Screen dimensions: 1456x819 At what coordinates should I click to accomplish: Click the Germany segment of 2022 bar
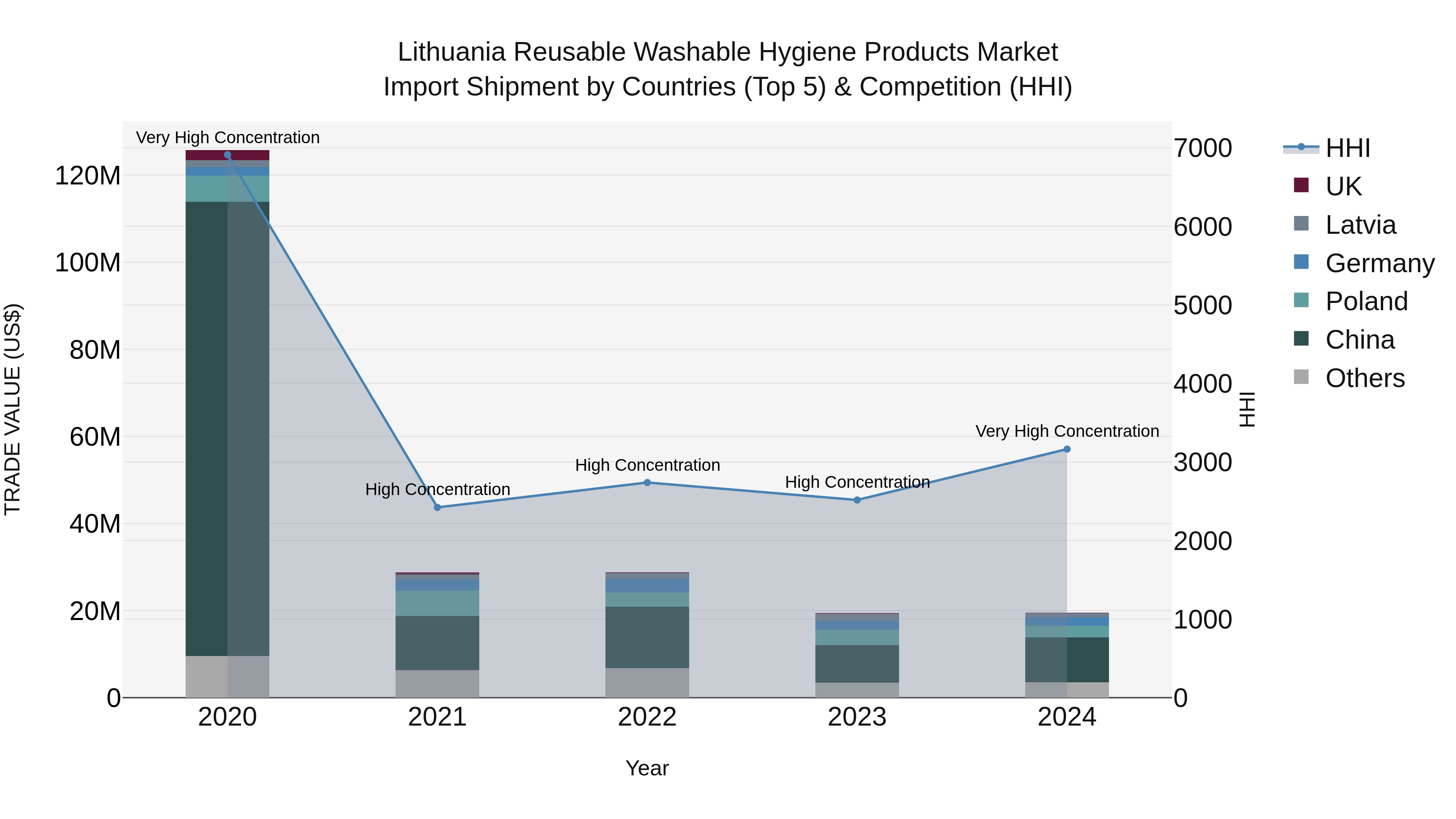click(x=647, y=586)
